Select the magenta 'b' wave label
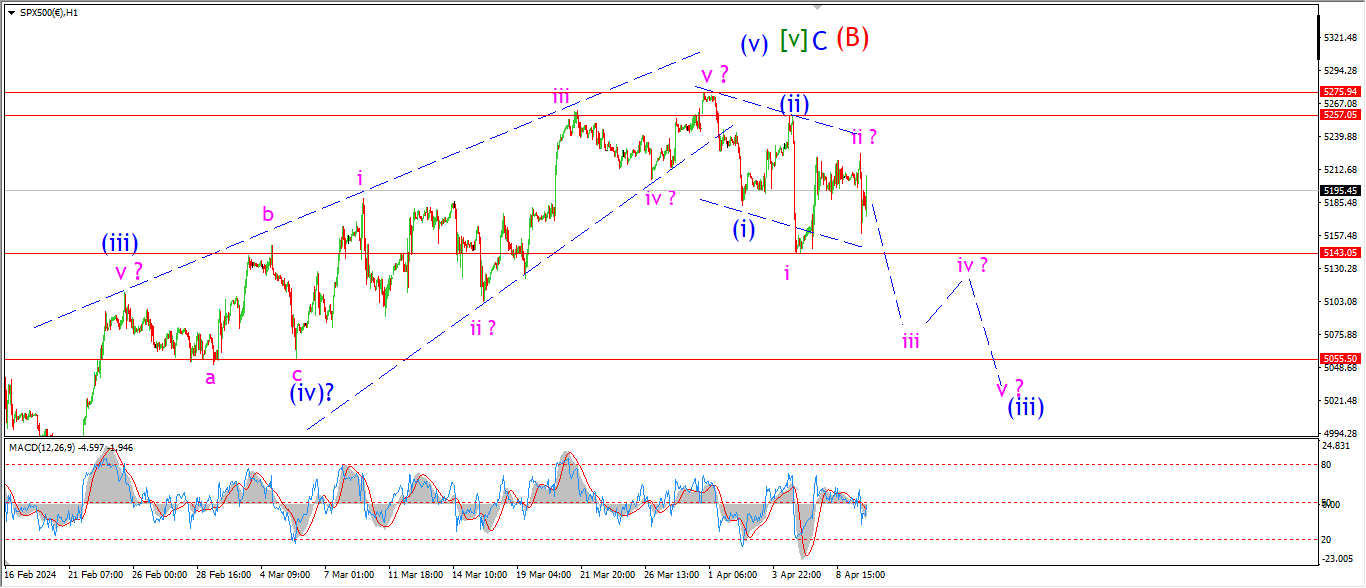The image size is (1366, 588). [x=267, y=213]
